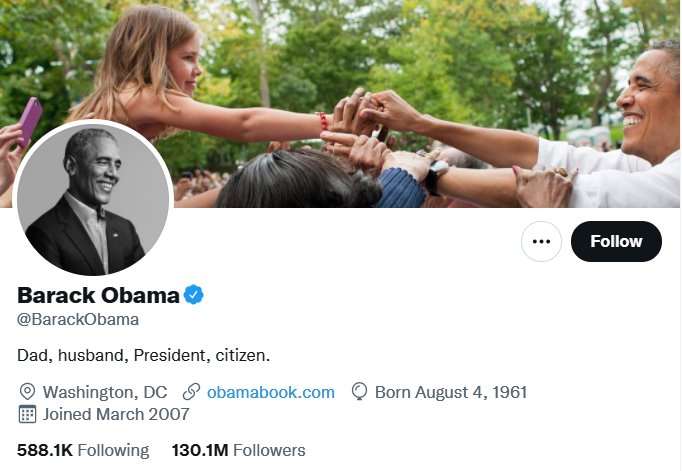Screen dimensions: 682x471
Task: Click the location pin icon
Action: [x=27, y=392]
